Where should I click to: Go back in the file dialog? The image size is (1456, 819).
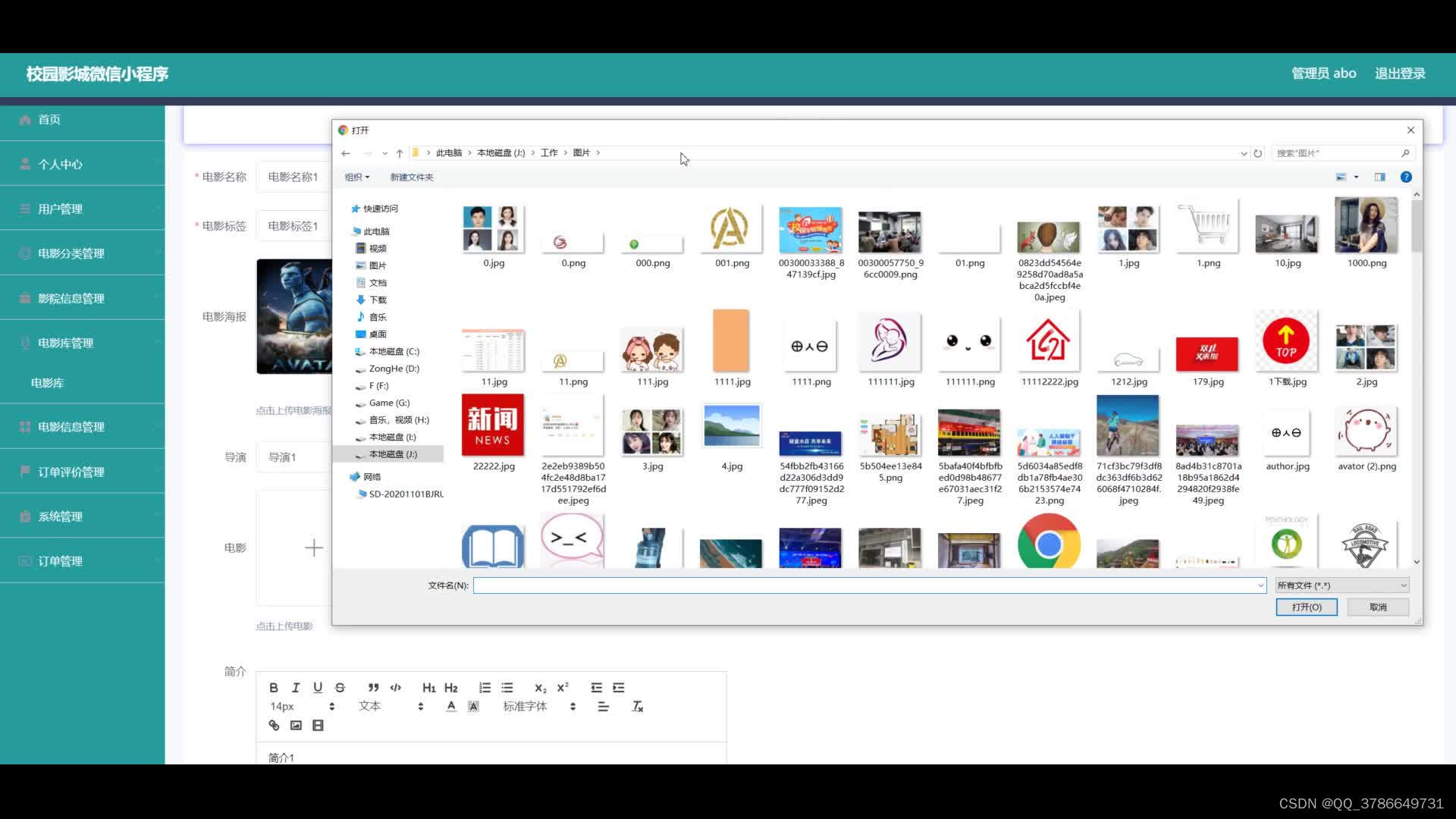click(x=346, y=153)
